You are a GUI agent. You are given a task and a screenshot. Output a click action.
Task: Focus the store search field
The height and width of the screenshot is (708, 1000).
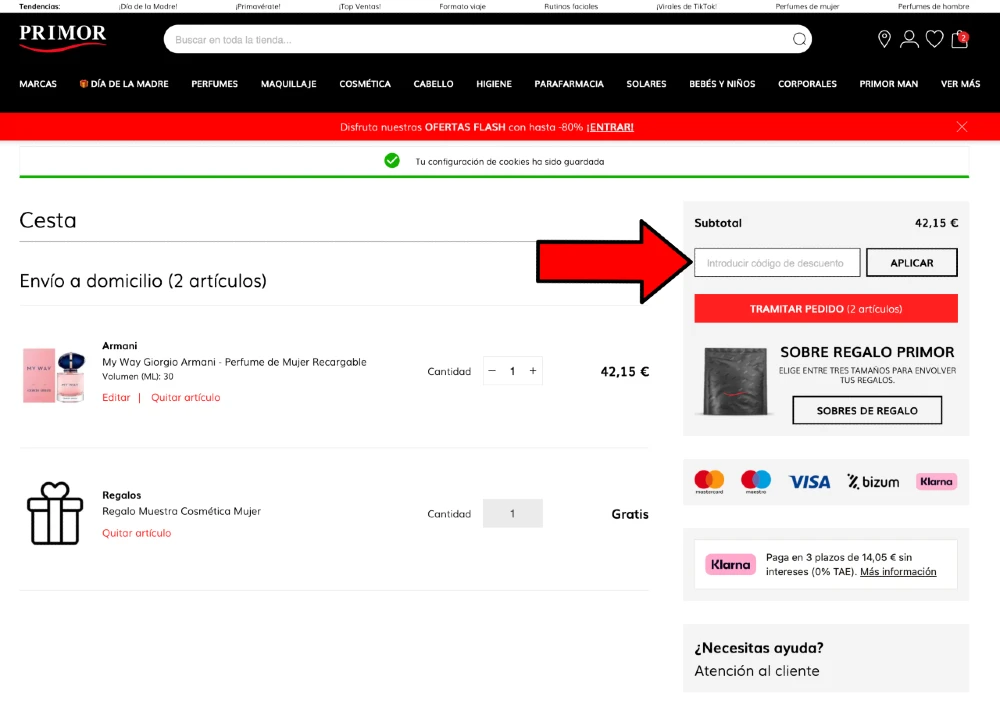point(487,40)
